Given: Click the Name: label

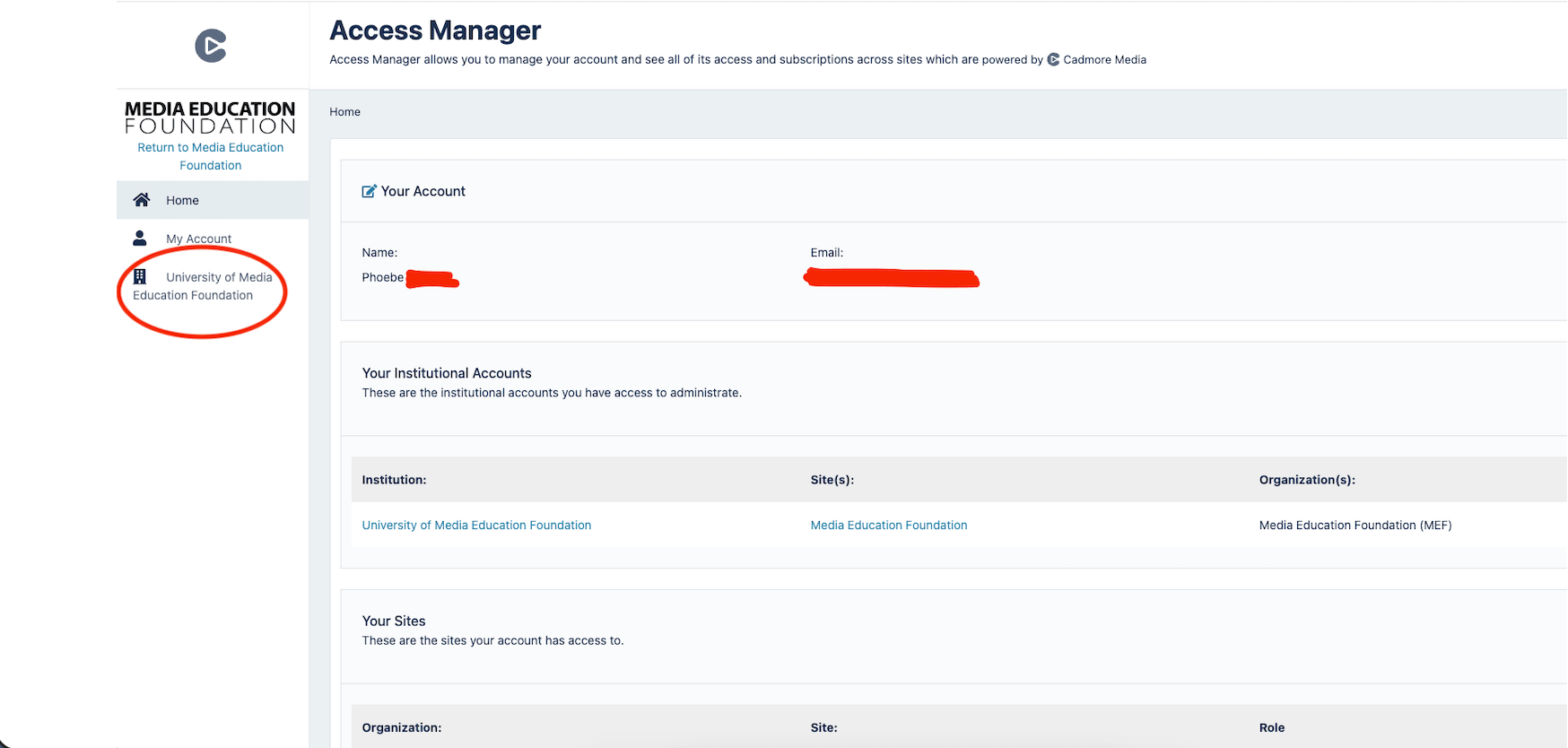Looking at the screenshot, I should pyautogui.click(x=379, y=252).
